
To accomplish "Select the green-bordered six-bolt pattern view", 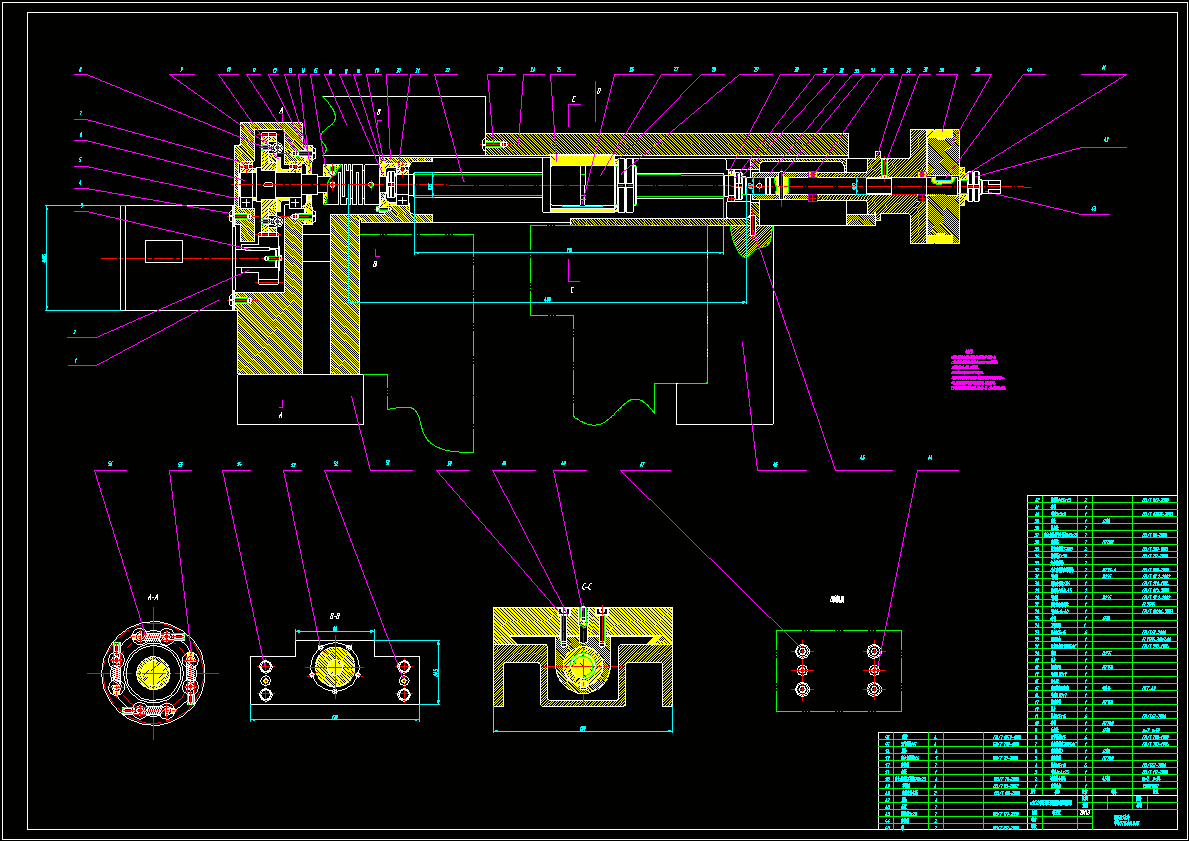I will [x=839, y=670].
